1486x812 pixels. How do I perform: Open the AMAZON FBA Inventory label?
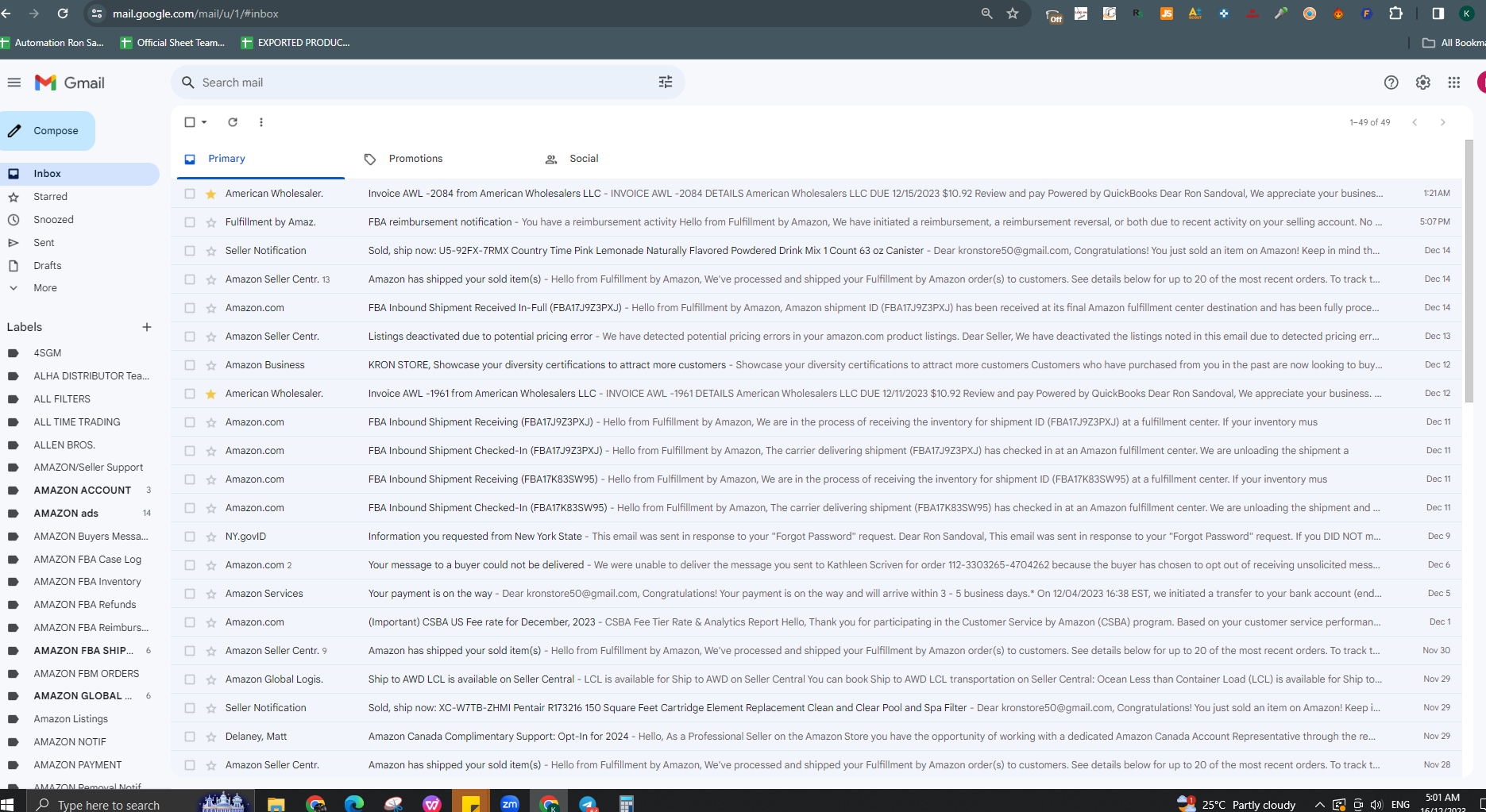[87, 582]
